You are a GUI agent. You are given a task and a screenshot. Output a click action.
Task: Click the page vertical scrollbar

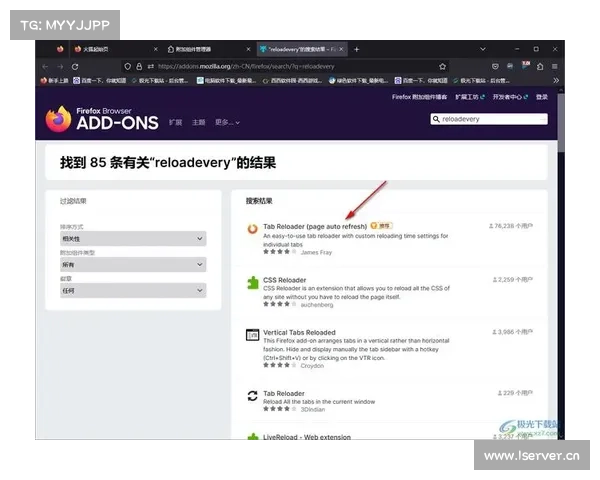561,122
